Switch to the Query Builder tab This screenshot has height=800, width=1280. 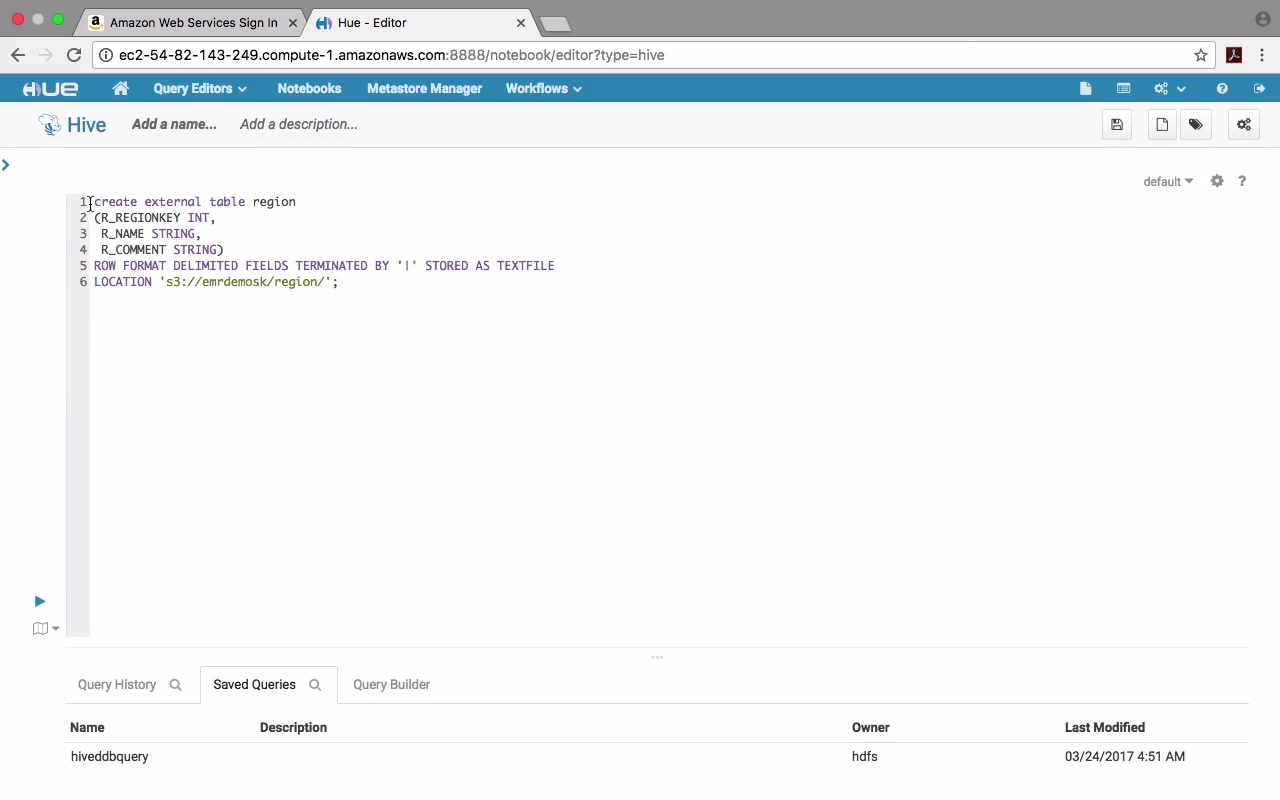click(x=391, y=685)
